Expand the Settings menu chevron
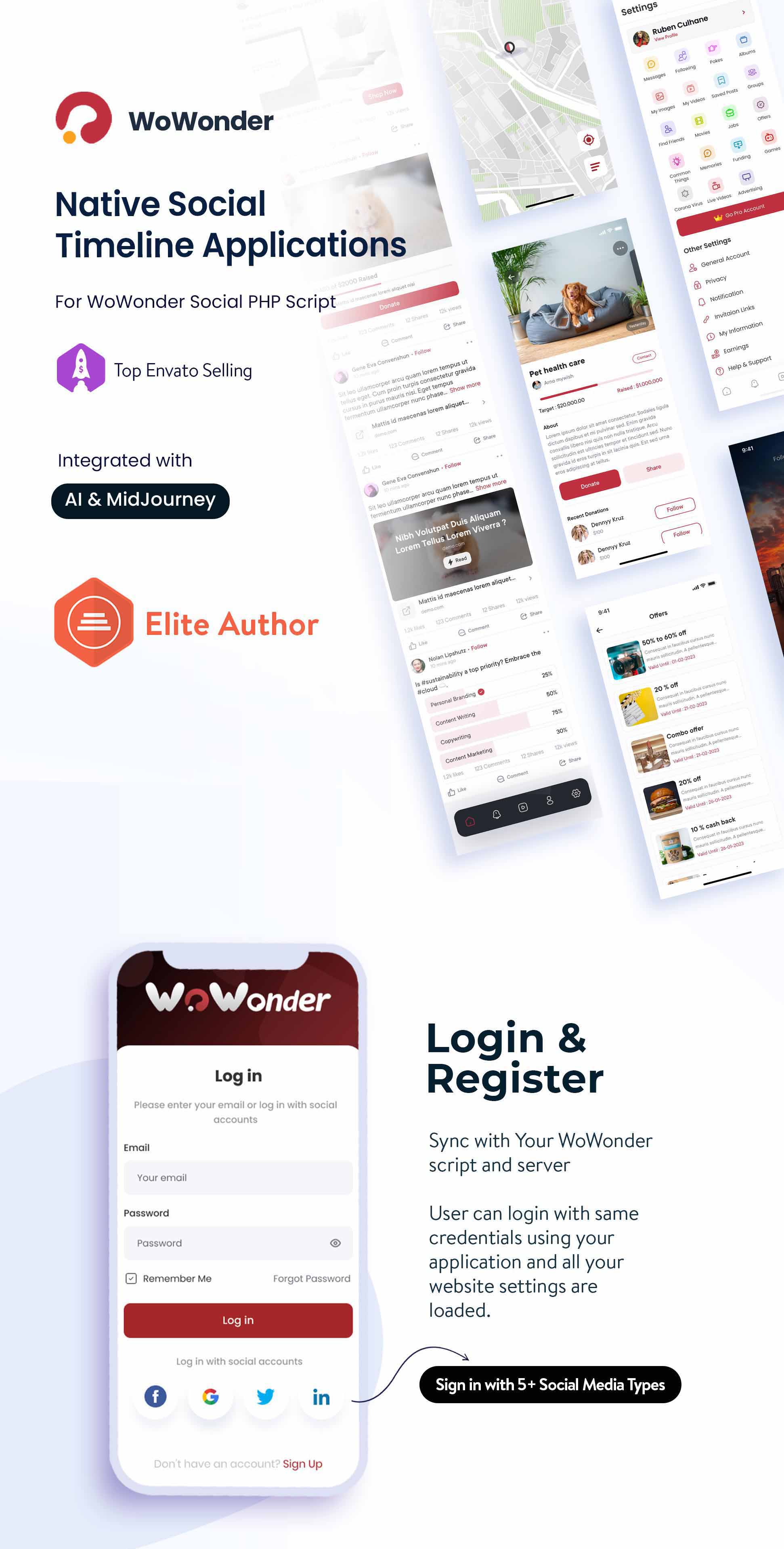Image resolution: width=784 pixels, height=1549 pixels. click(x=744, y=12)
